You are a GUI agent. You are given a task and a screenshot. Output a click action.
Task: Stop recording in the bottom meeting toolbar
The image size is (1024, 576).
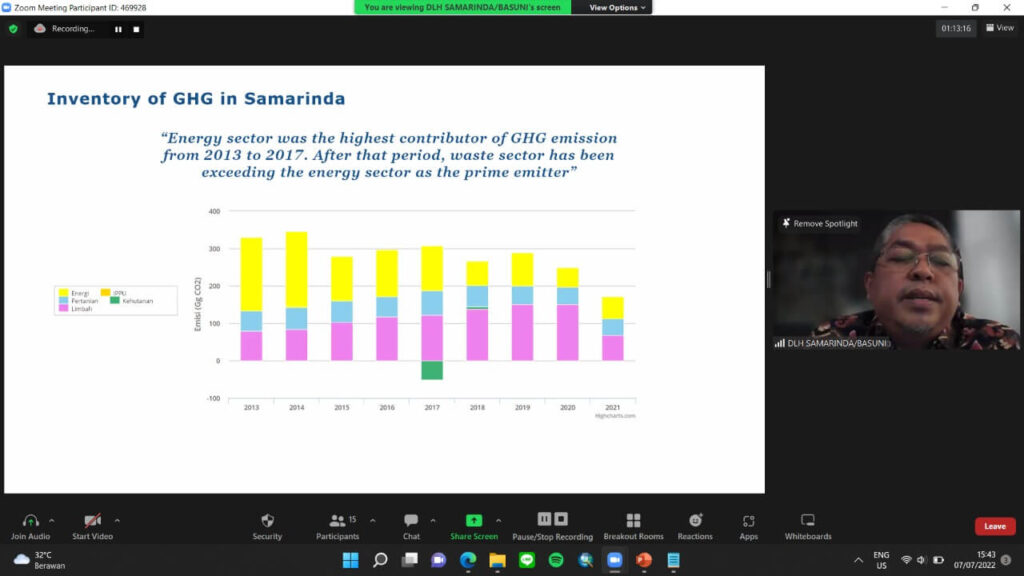coord(561,519)
